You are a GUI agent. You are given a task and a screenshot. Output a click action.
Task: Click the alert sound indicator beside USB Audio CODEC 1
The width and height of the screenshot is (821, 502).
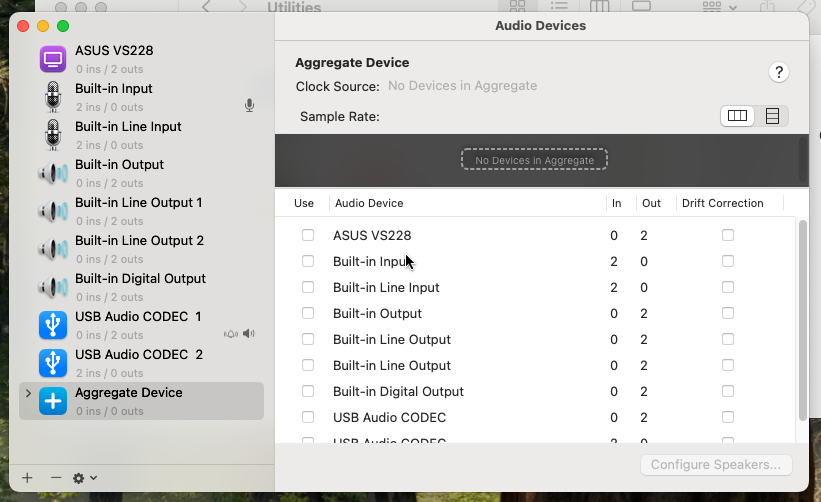(x=231, y=334)
